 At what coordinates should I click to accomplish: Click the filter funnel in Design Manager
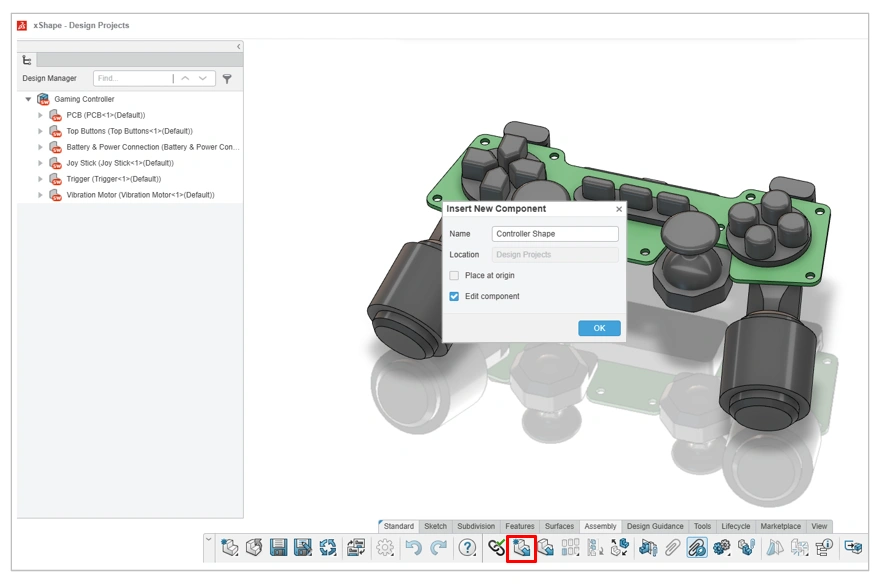tap(227, 79)
